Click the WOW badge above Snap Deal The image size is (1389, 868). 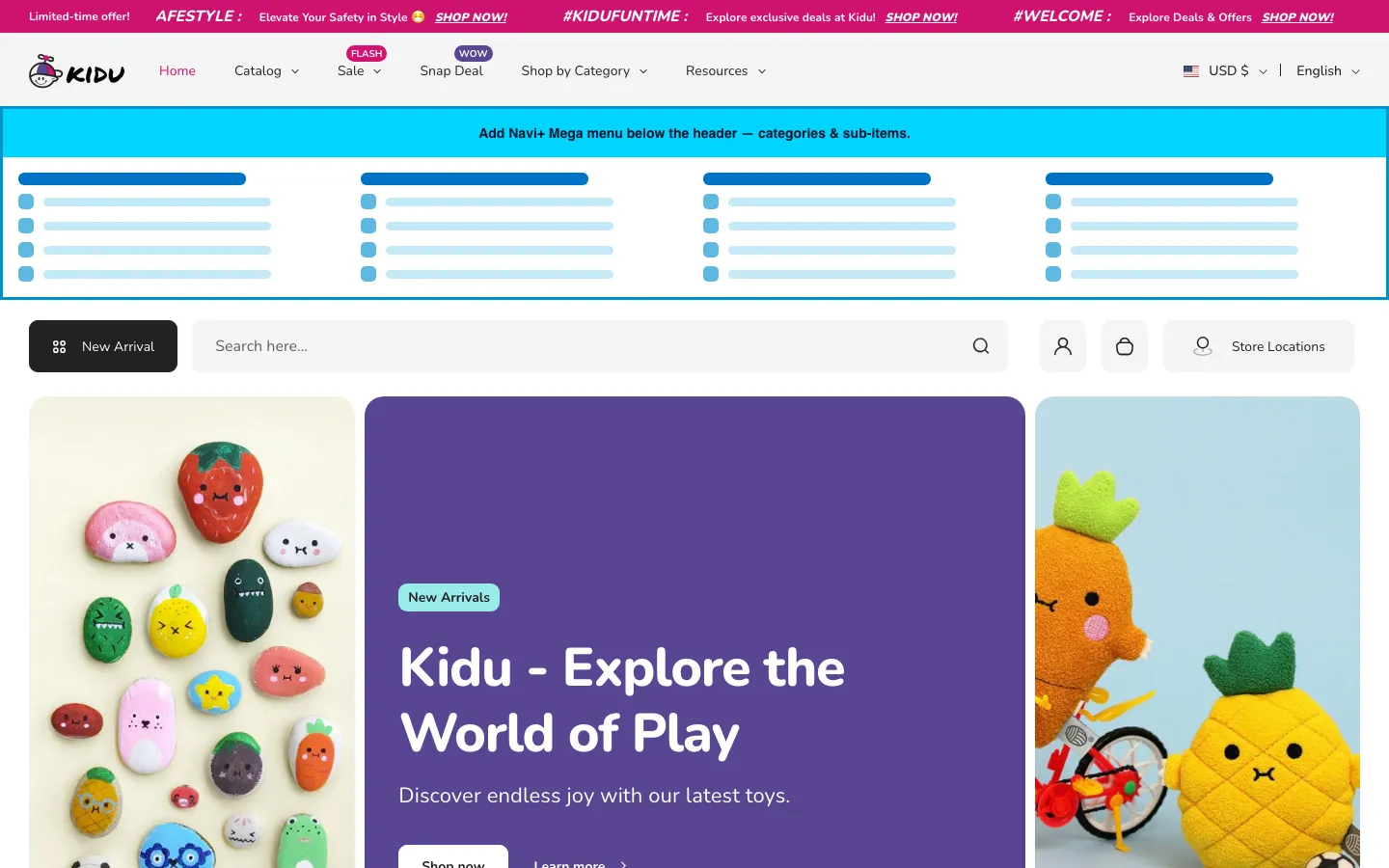(473, 54)
